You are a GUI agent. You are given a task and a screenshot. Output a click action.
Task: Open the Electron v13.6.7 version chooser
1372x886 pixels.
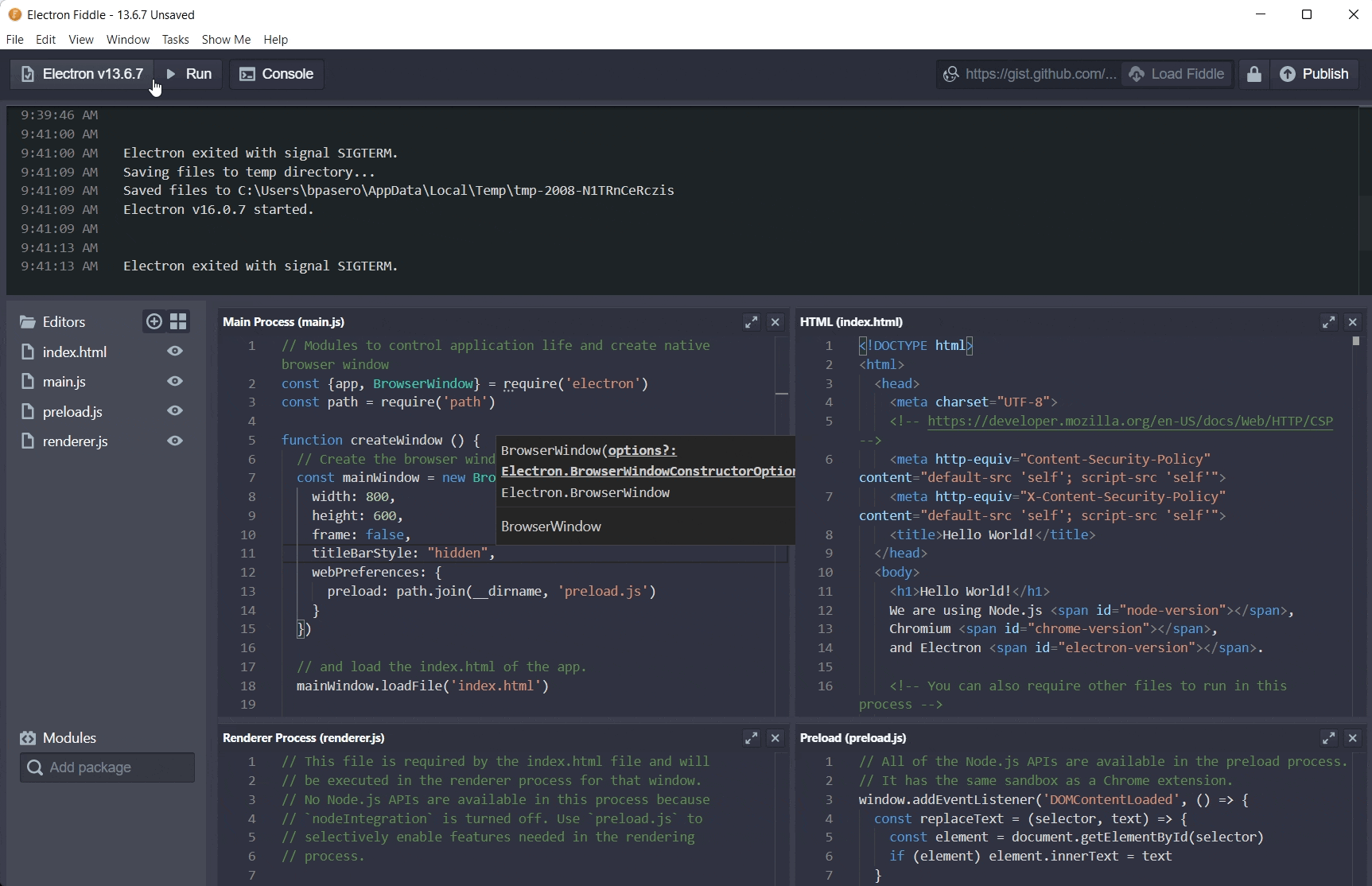(82, 74)
